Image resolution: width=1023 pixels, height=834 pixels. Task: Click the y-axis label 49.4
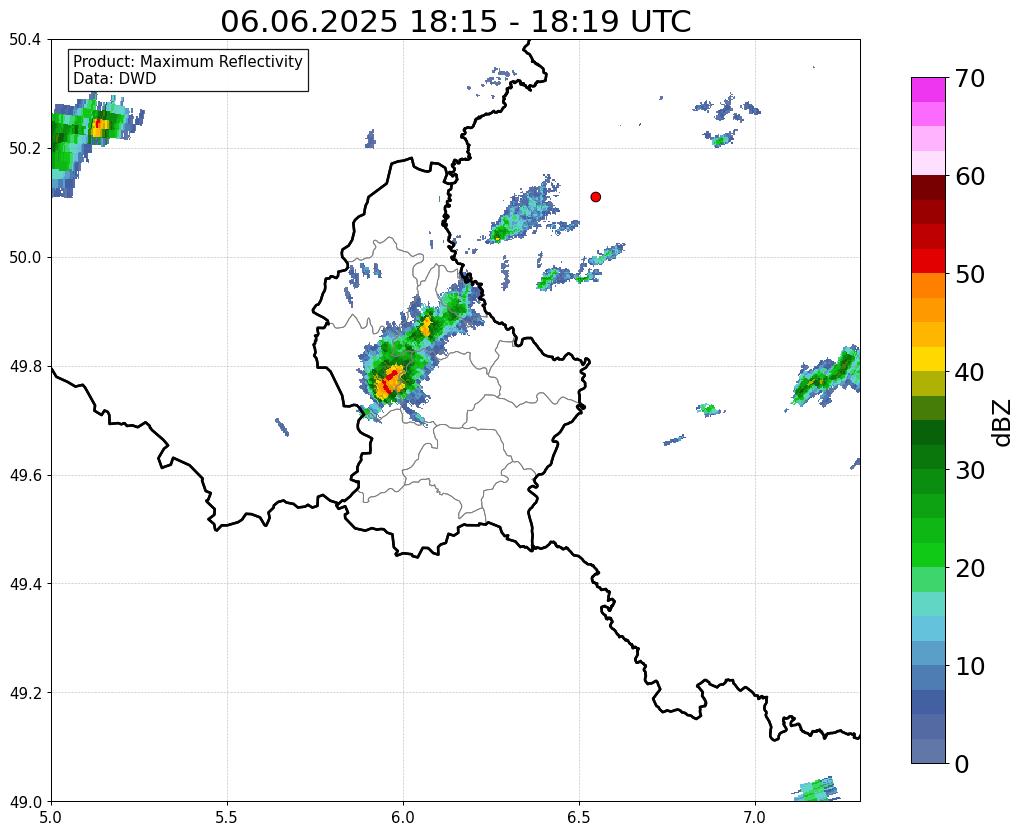pos(25,583)
